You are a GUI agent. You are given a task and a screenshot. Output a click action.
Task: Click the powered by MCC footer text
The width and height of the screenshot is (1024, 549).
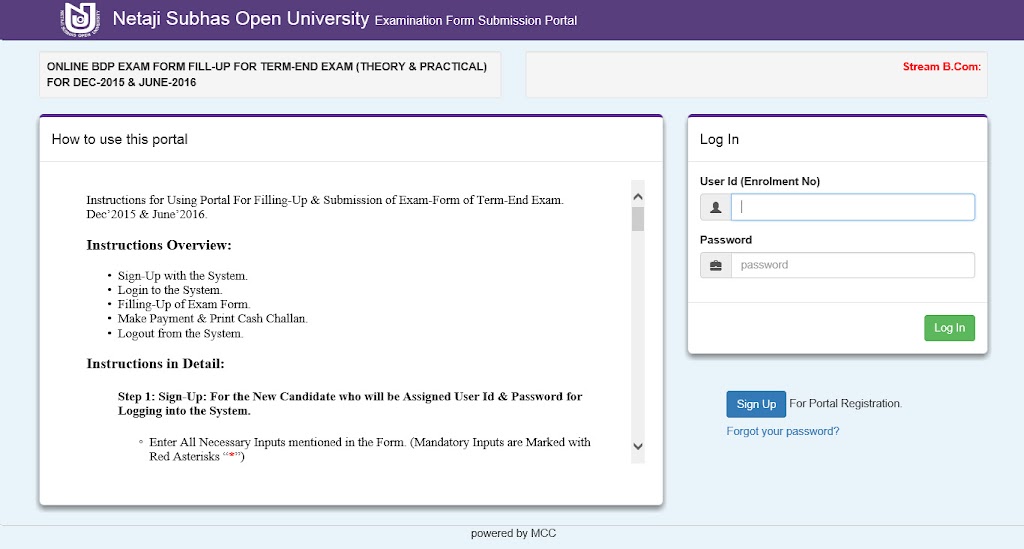(513, 533)
